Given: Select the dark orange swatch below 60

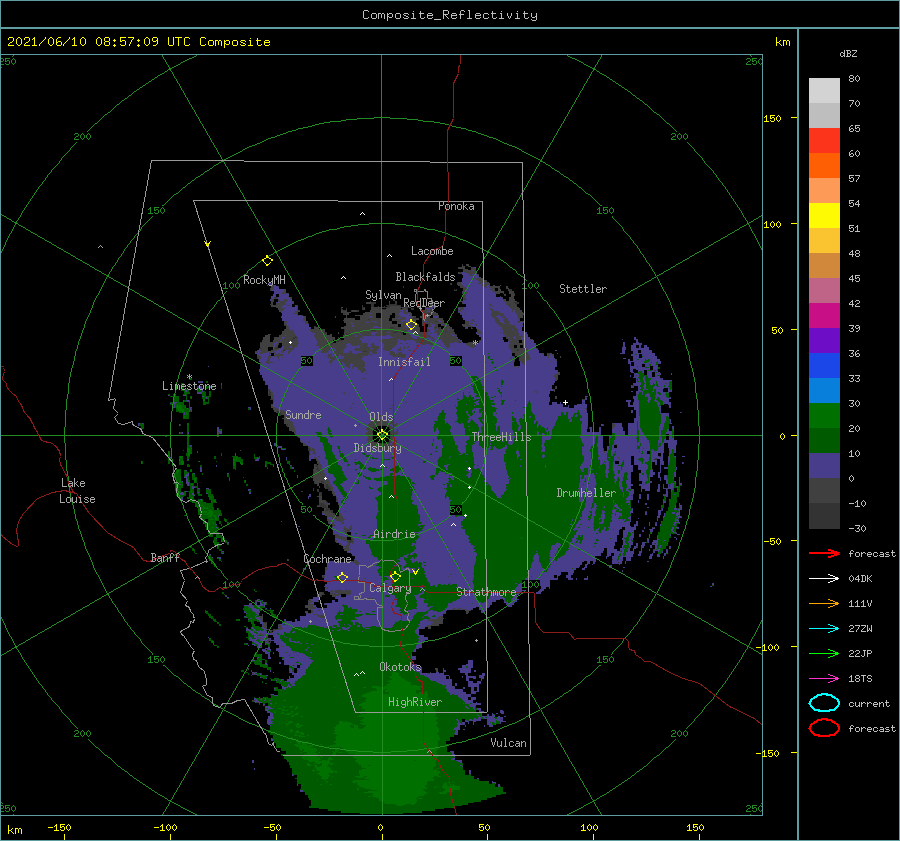Looking at the screenshot, I should (824, 166).
